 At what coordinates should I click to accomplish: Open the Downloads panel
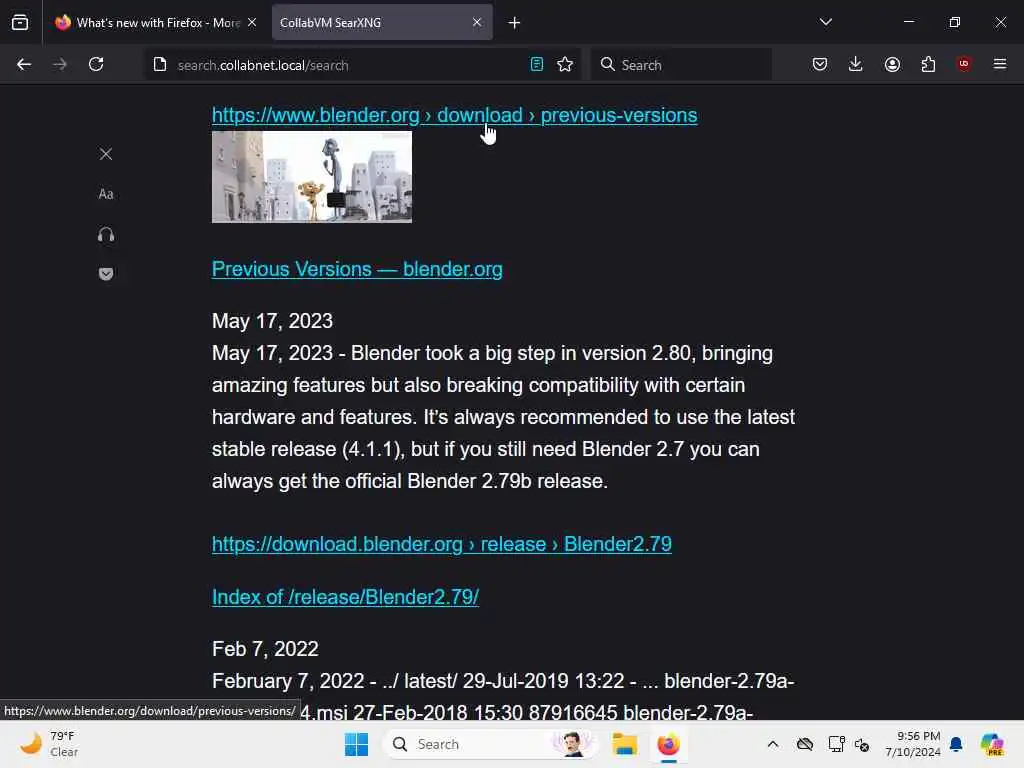pyautogui.click(x=856, y=64)
